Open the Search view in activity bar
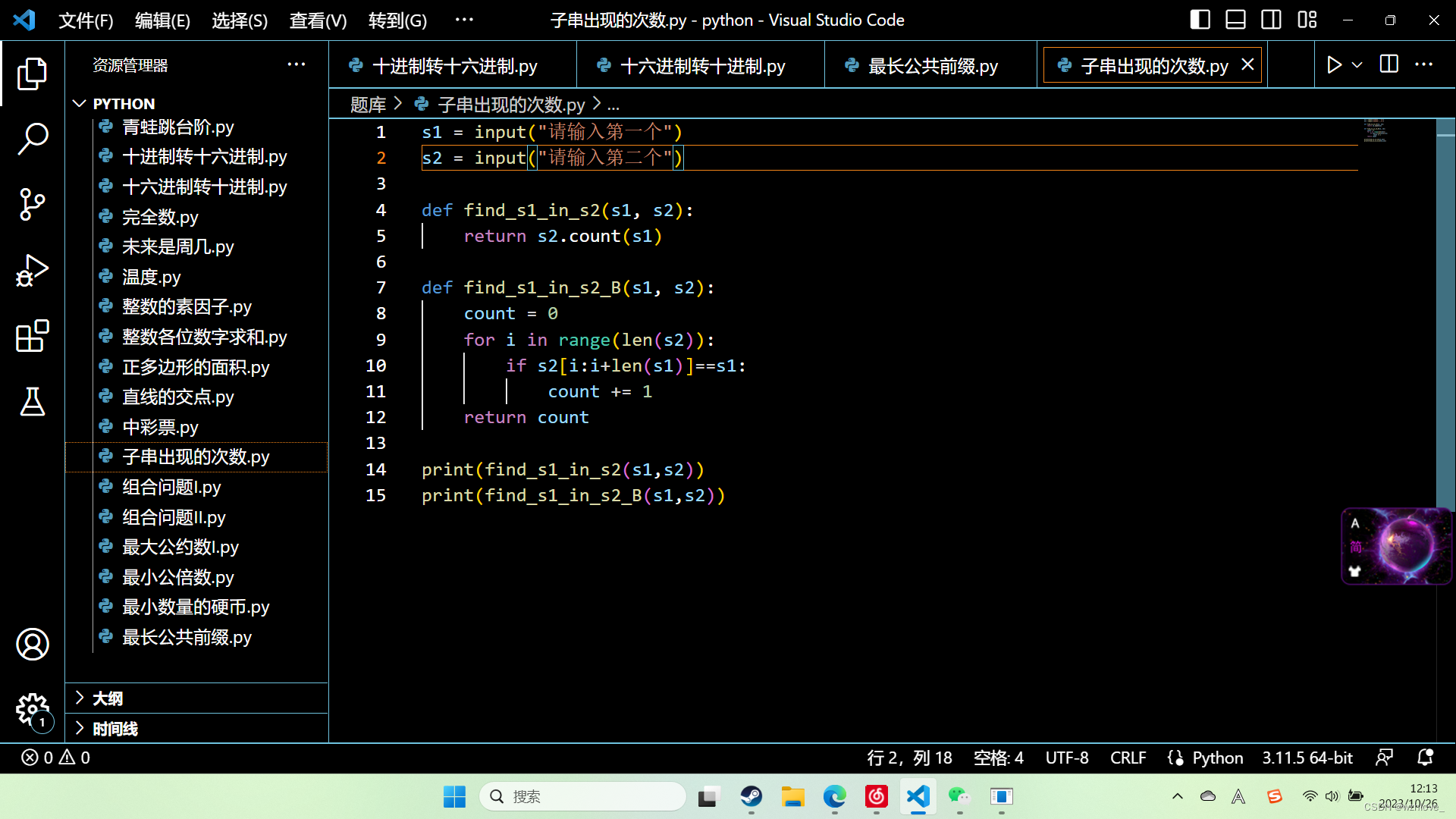Viewport: 1456px width, 819px height. tap(32, 139)
